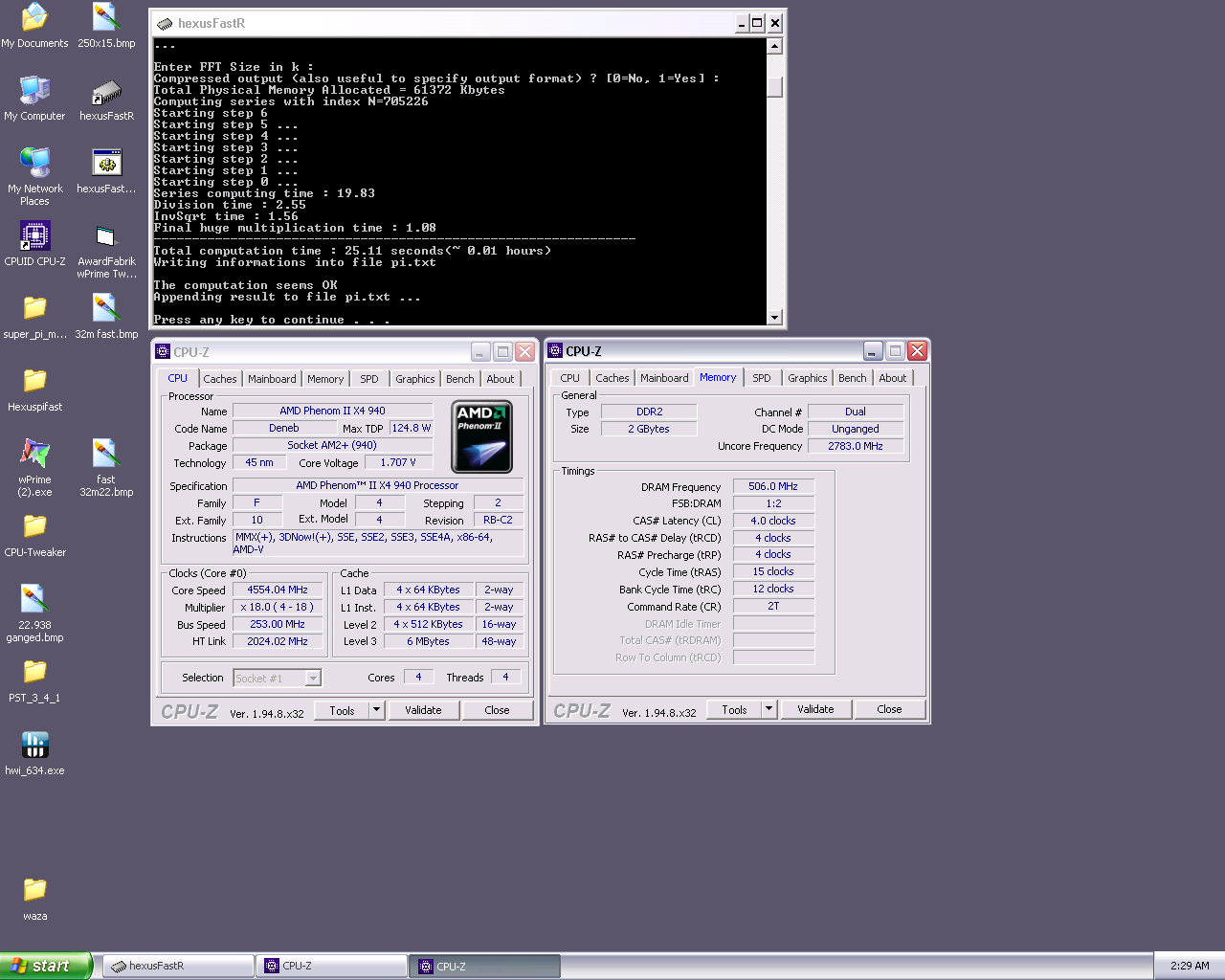This screenshot has height=980, width=1225.
Task: Open 22.938 ganged.bmp desktop file
Action: (34, 613)
